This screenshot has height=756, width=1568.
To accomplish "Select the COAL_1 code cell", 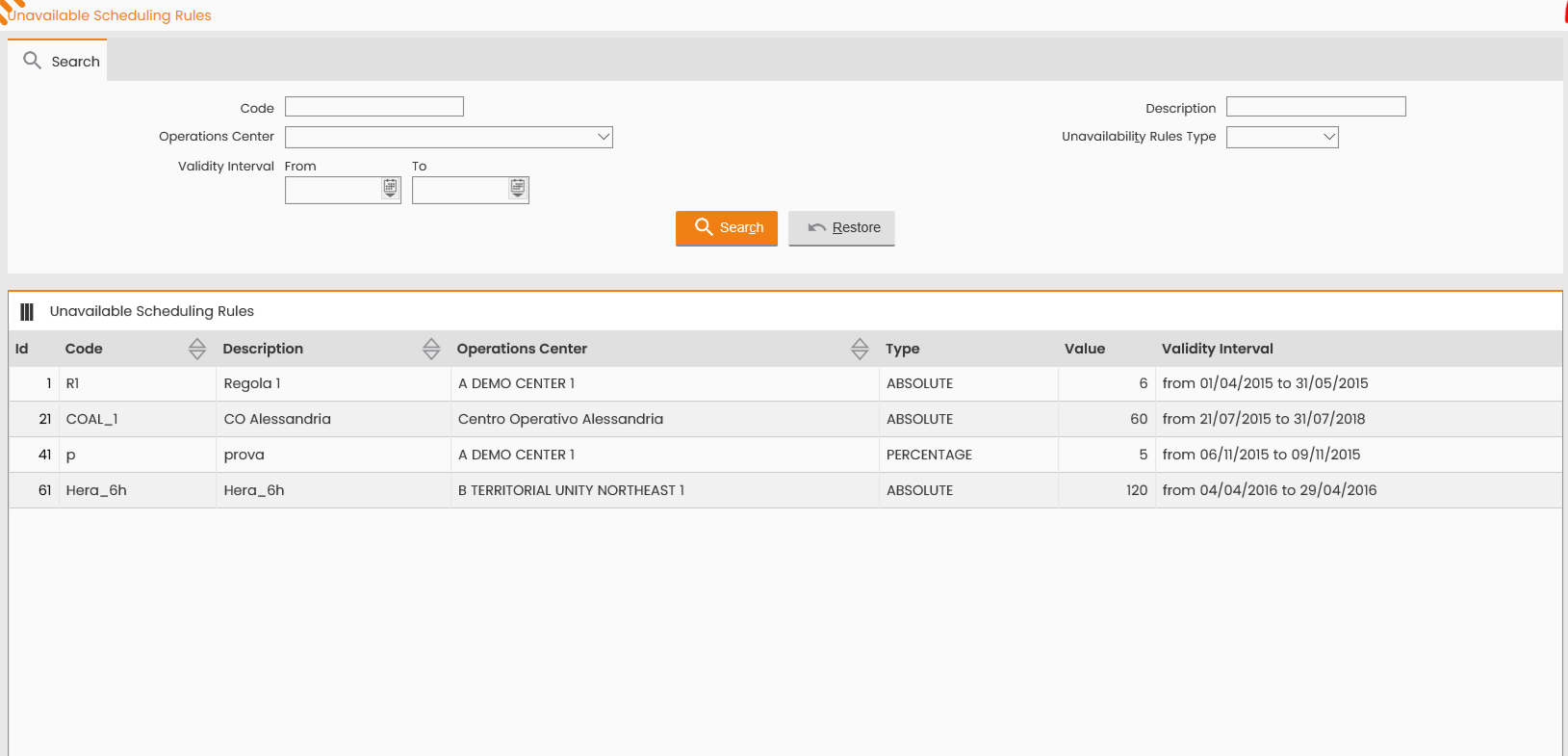I will [138, 419].
